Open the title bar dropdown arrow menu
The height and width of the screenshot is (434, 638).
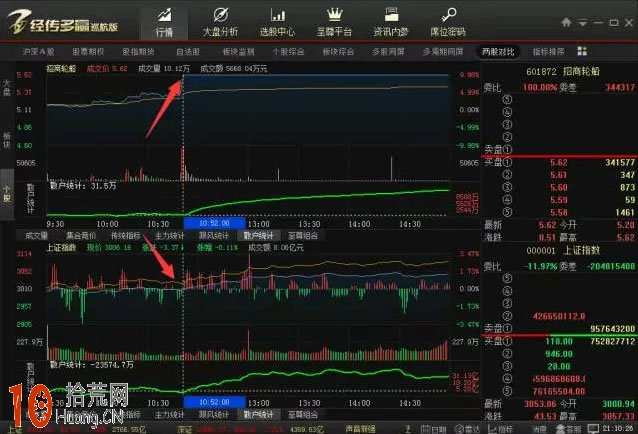click(583, 23)
